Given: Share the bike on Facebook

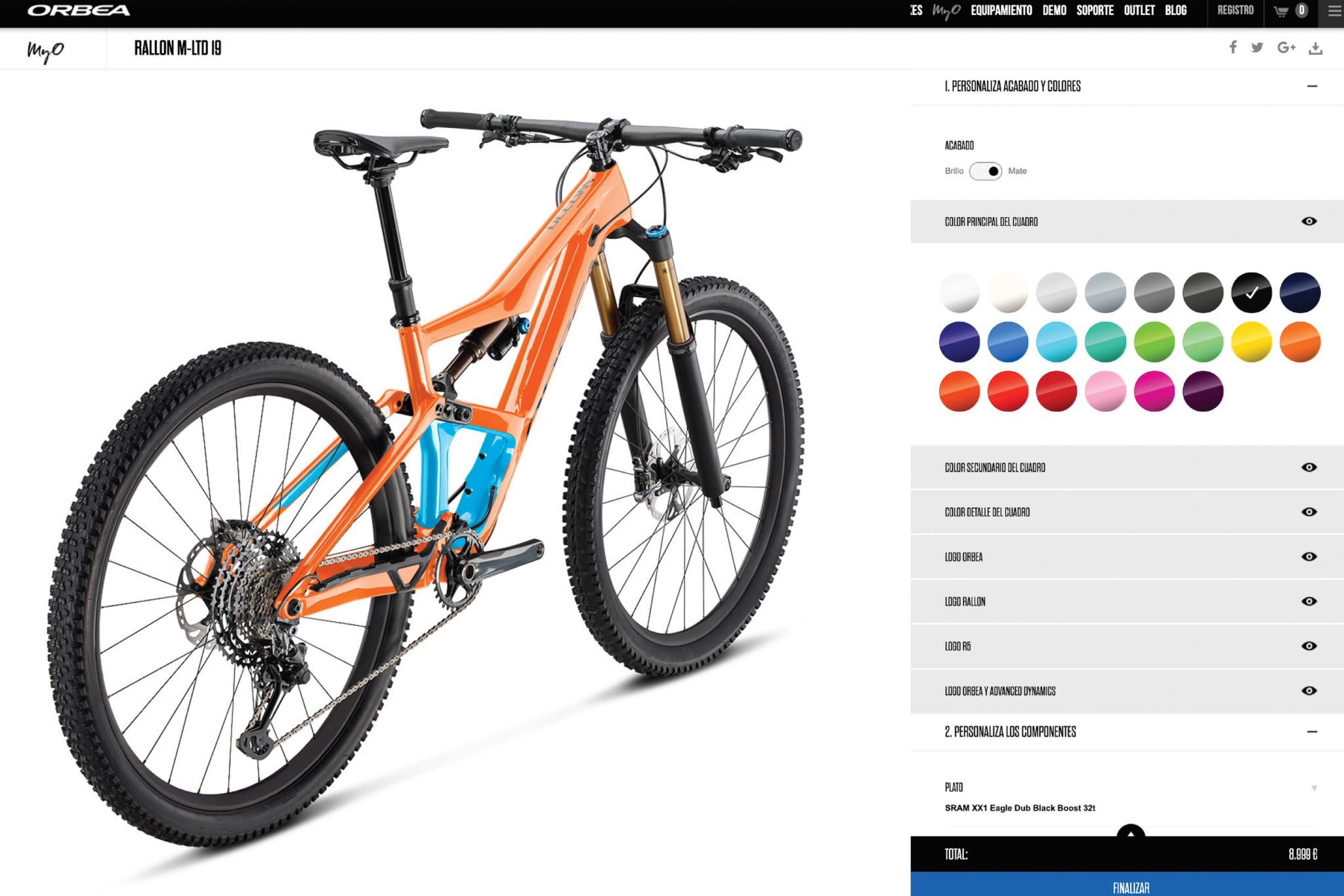Looking at the screenshot, I should pos(1233,47).
